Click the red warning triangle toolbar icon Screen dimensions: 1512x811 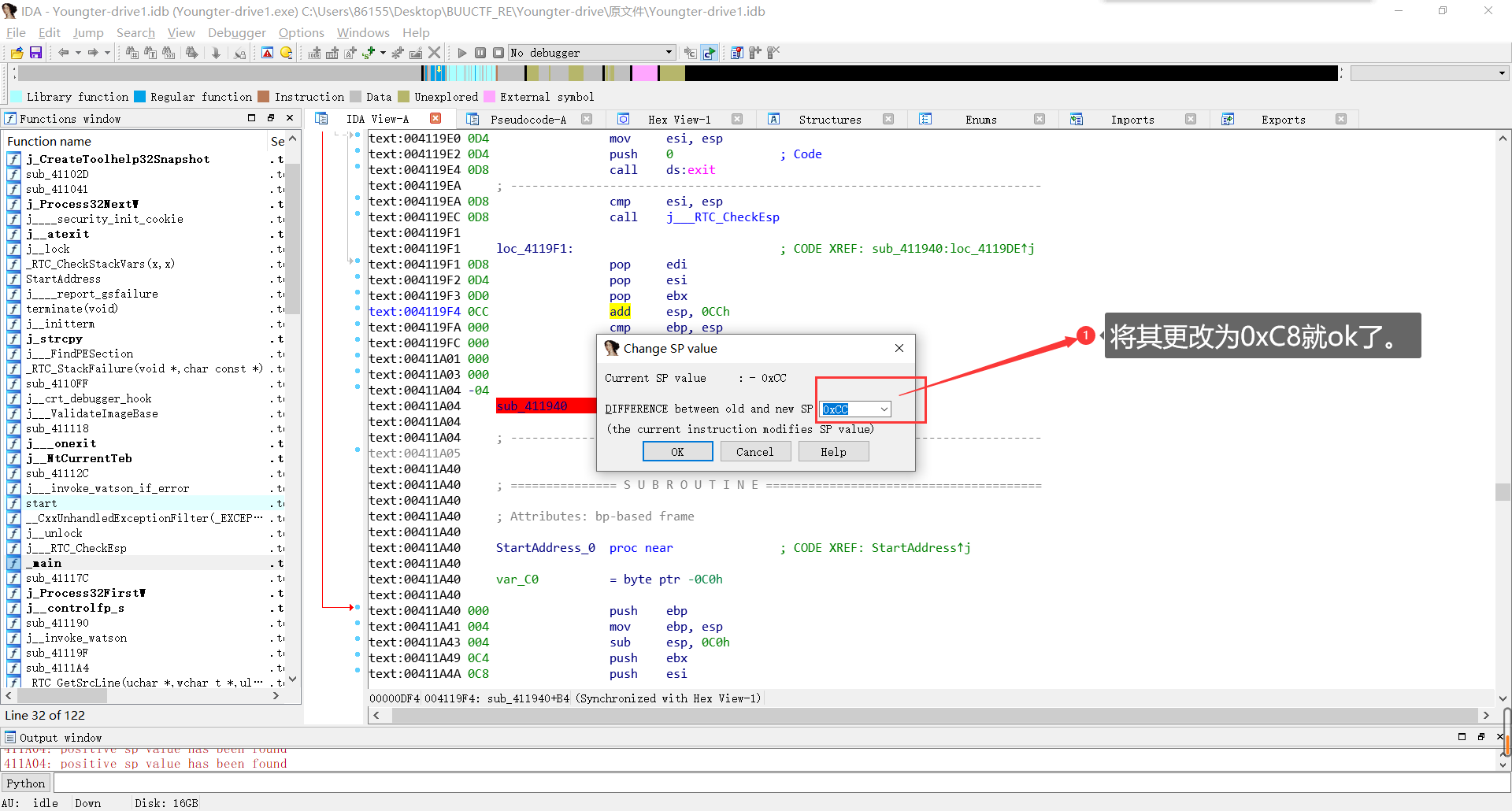[267, 53]
